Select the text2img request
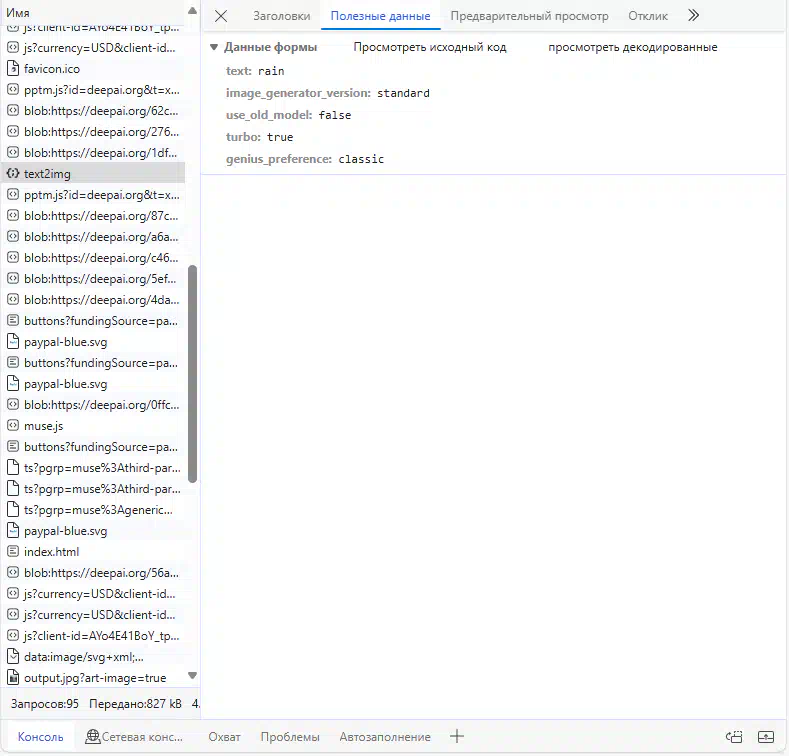The image size is (789, 756). click(94, 174)
